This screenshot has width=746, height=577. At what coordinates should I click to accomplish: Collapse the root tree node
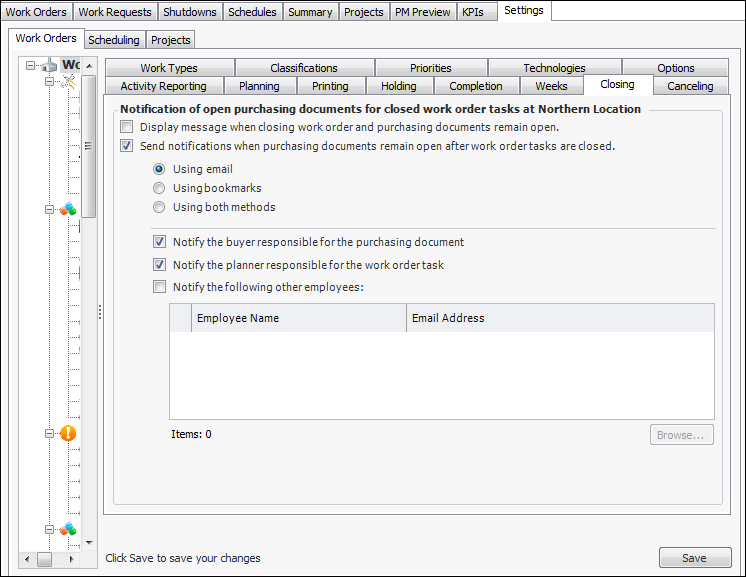tap(31, 65)
